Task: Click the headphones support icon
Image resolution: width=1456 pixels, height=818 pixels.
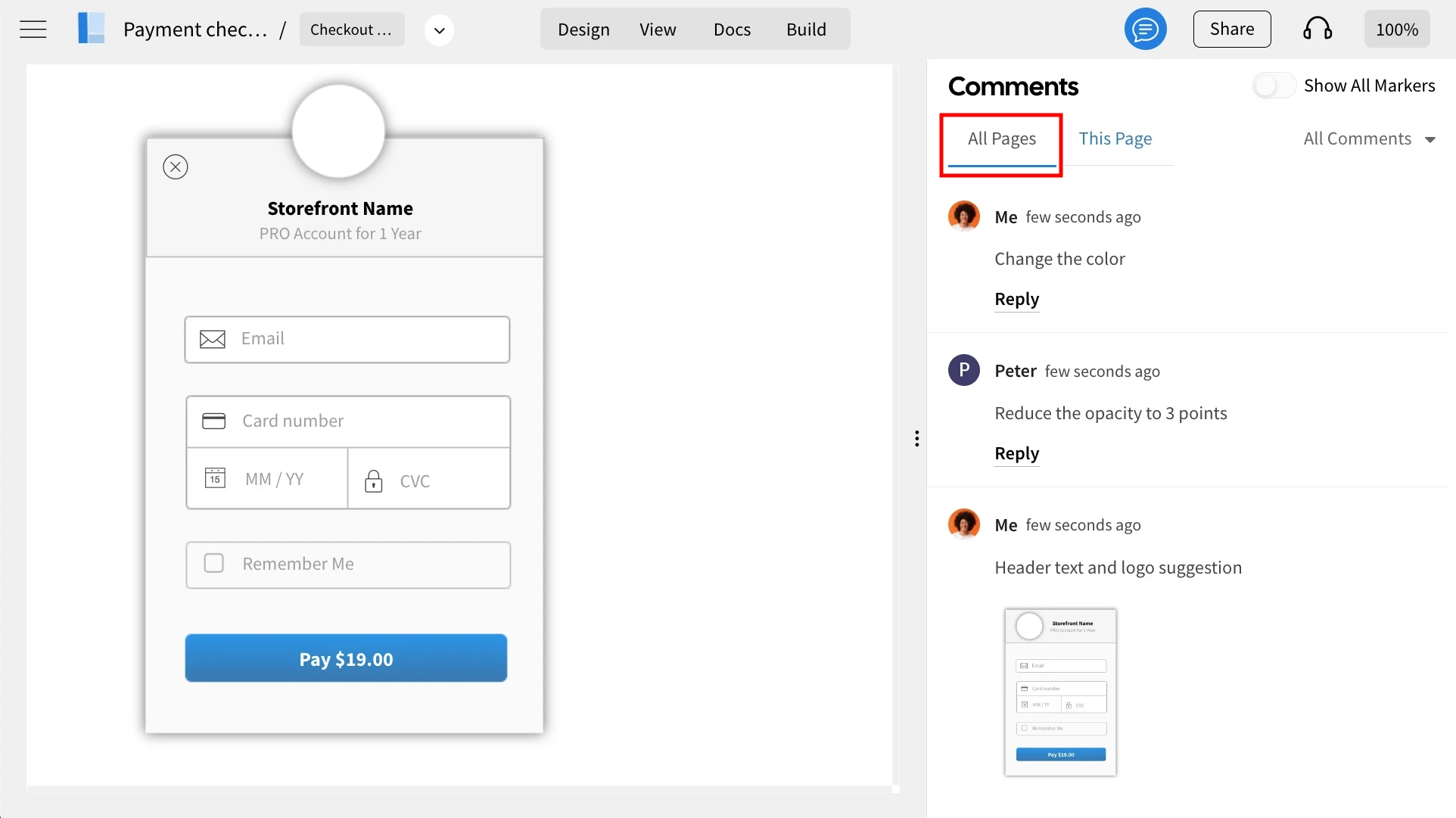Action: pos(1317,30)
